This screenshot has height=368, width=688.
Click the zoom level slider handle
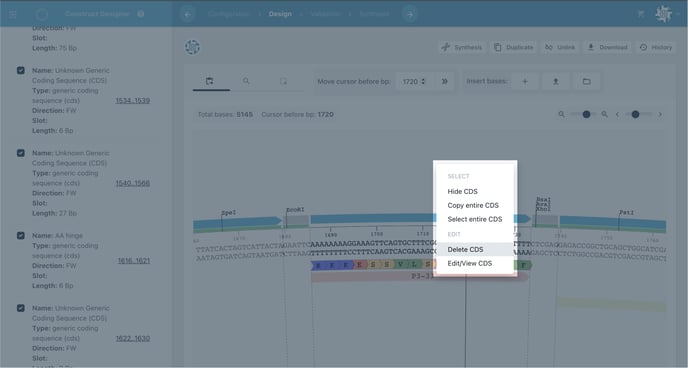(586, 114)
